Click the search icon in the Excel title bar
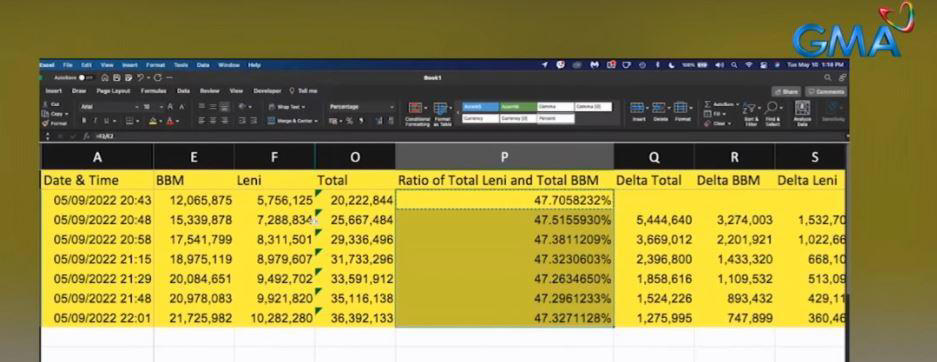This screenshot has height=362, width=937. pyautogui.click(x=828, y=78)
